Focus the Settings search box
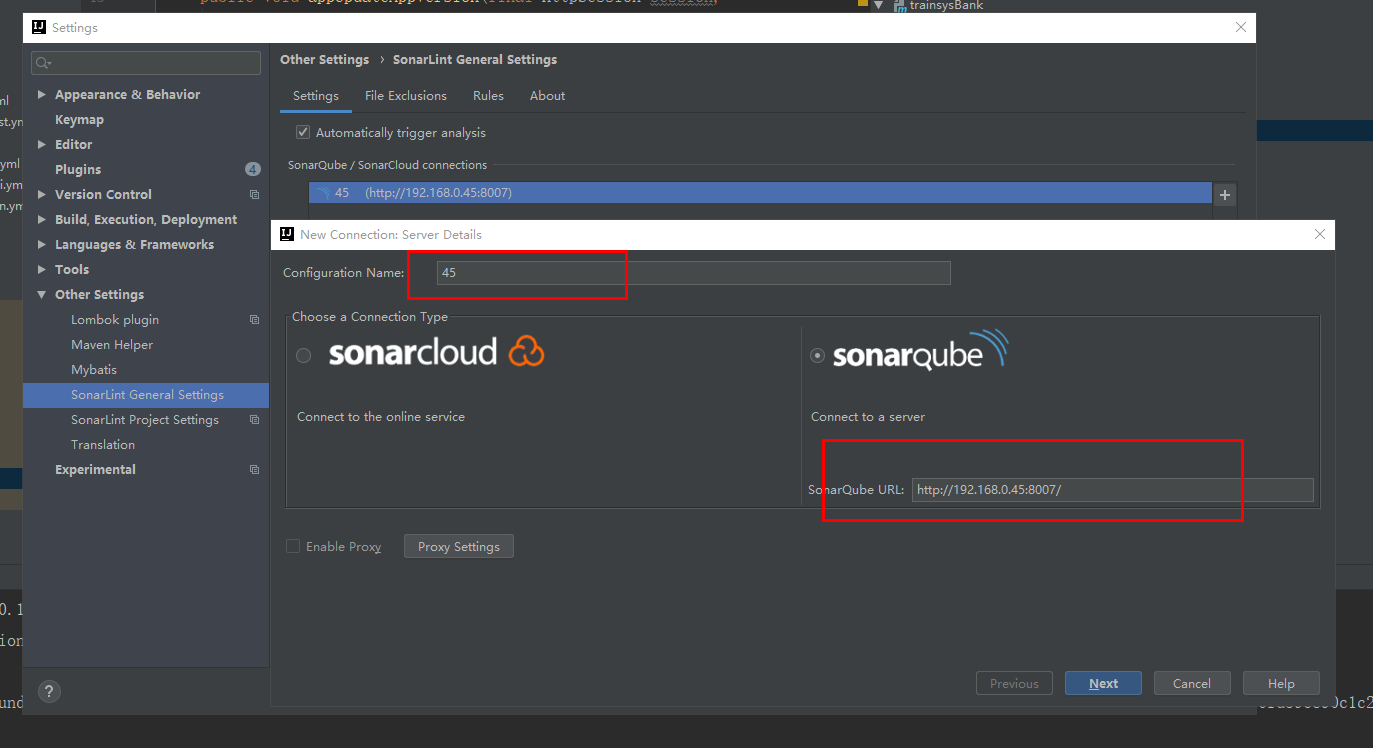1373x748 pixels. click(146, 64)
